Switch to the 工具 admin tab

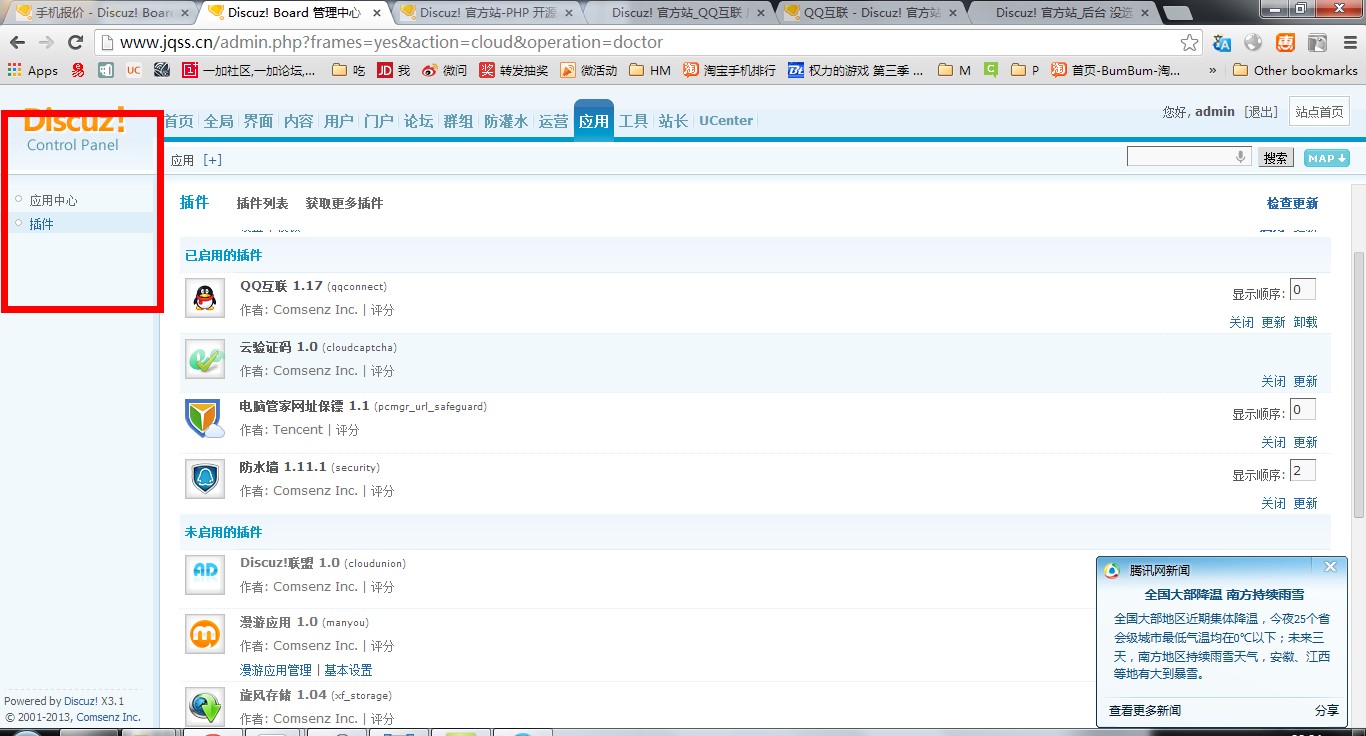coord(633,121)
